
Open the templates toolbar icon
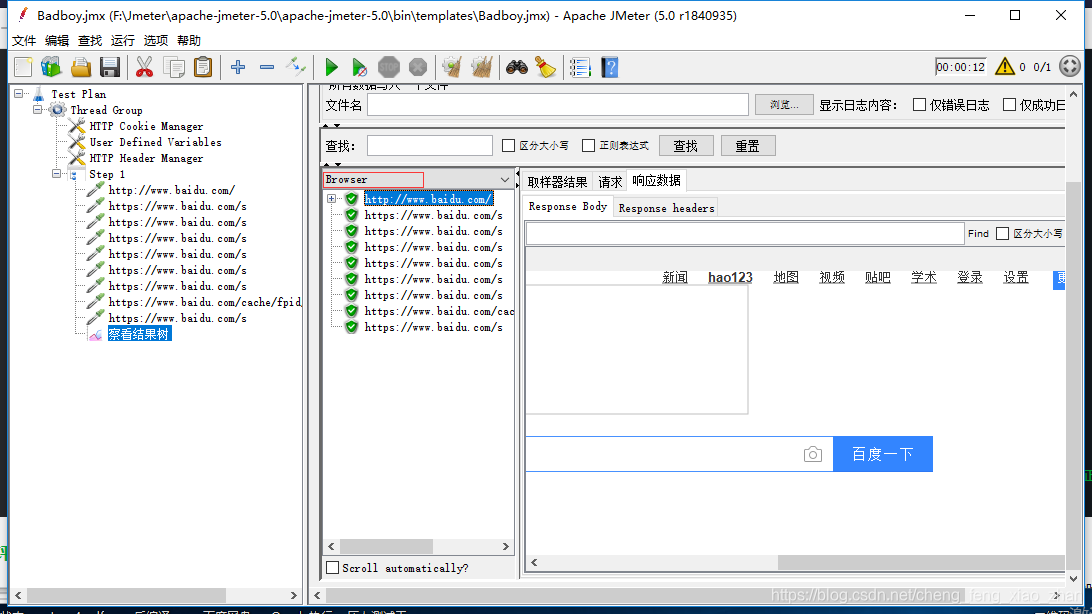pos(51,68)
